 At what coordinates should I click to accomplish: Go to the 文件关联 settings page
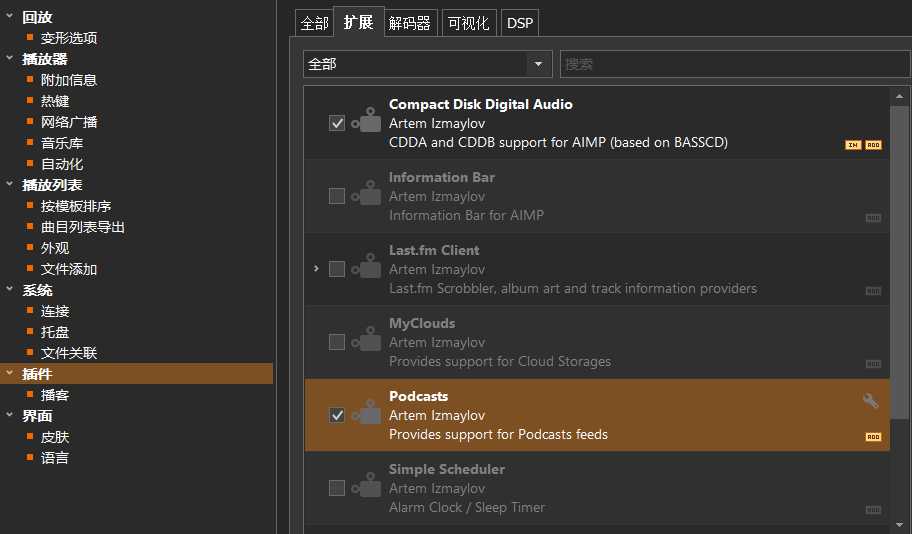coord(68,353)
